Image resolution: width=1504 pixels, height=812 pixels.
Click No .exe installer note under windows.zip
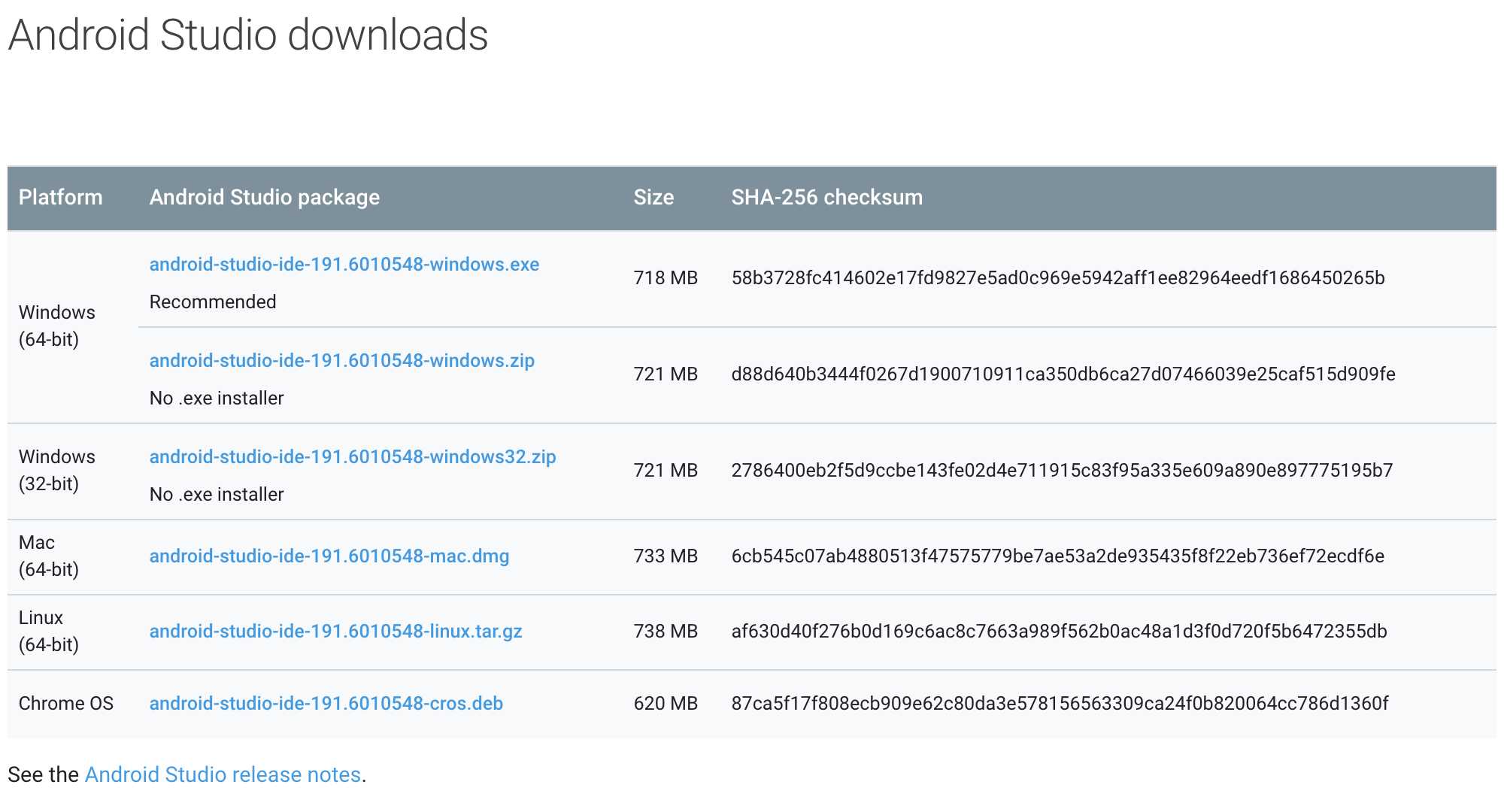(217, 398)
